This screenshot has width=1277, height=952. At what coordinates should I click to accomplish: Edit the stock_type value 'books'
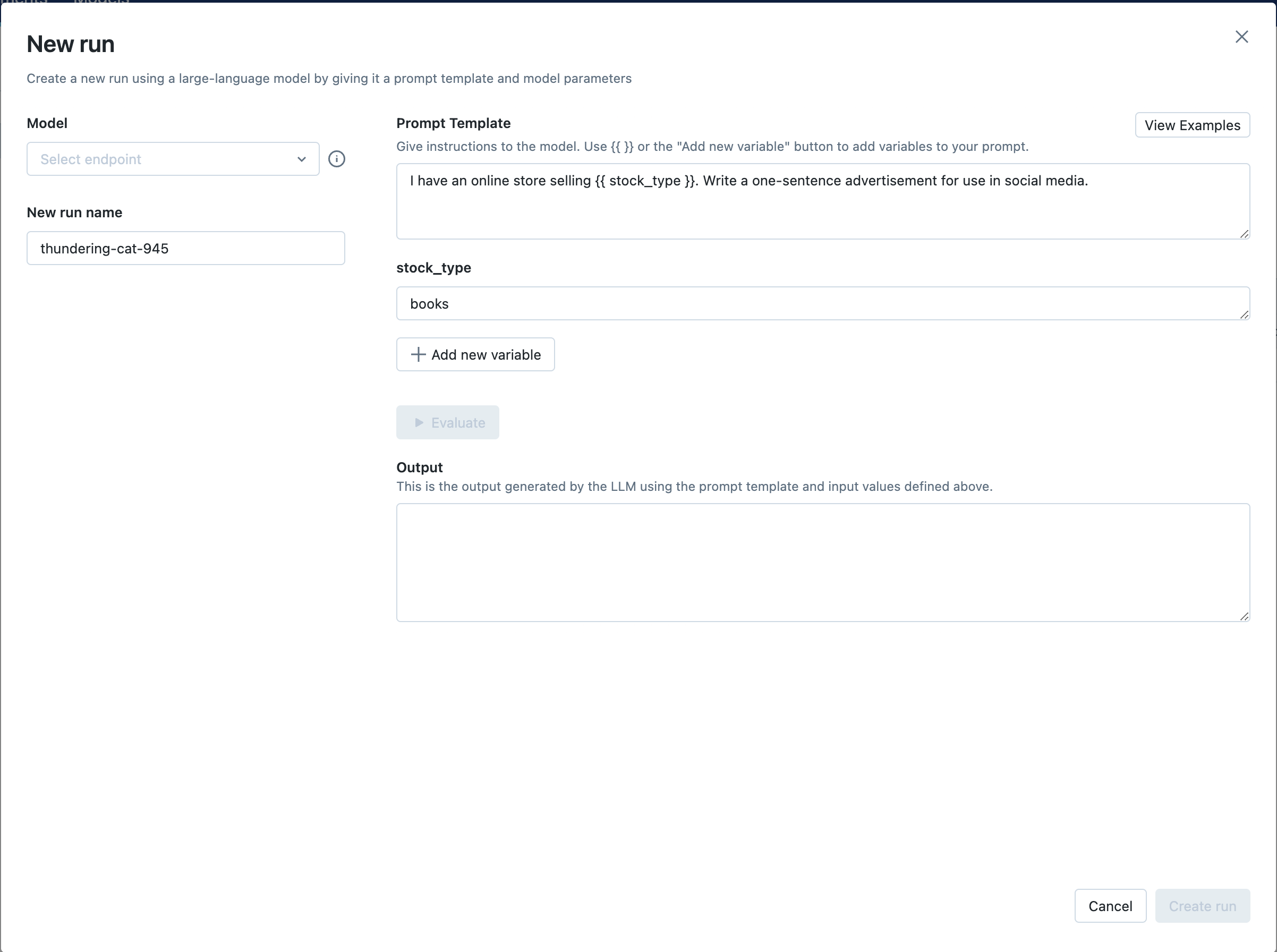(429, 304)
